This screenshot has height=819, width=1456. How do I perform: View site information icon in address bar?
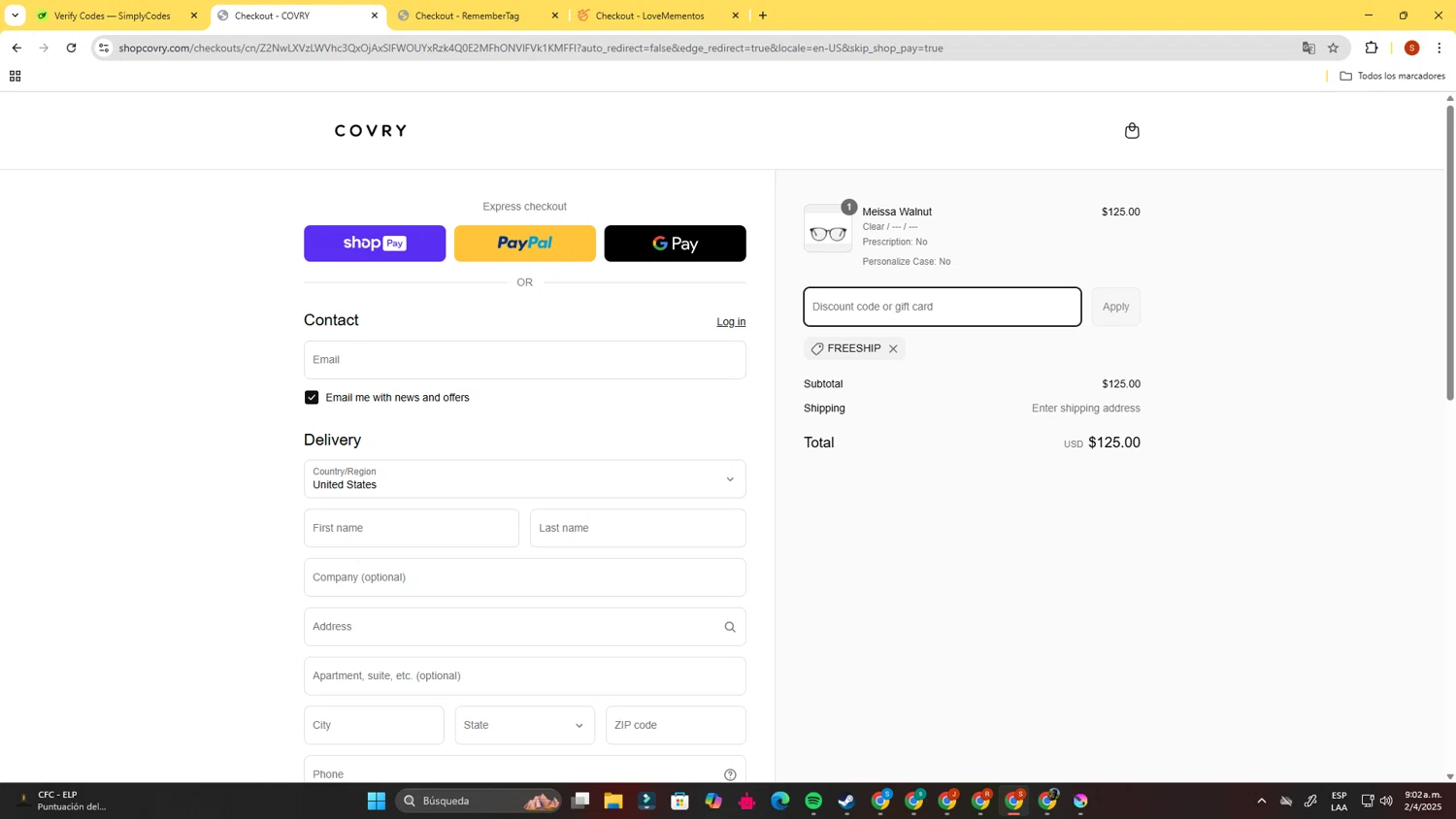tap(104, 48)
